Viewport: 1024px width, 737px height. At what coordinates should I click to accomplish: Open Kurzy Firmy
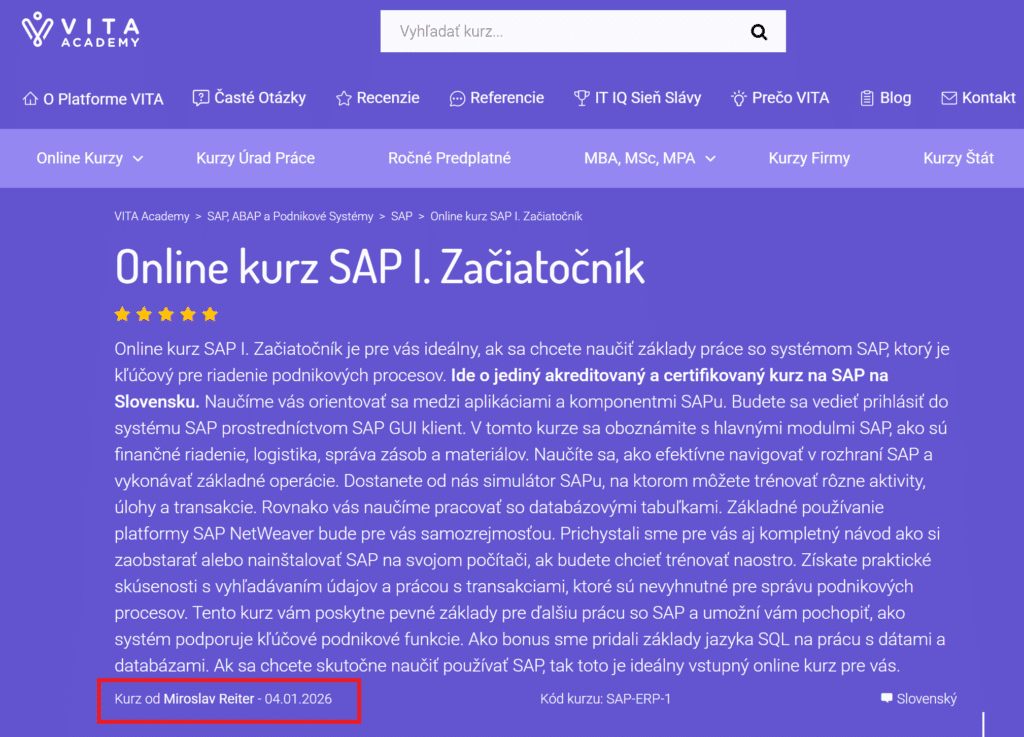click(x=809, y=158)
